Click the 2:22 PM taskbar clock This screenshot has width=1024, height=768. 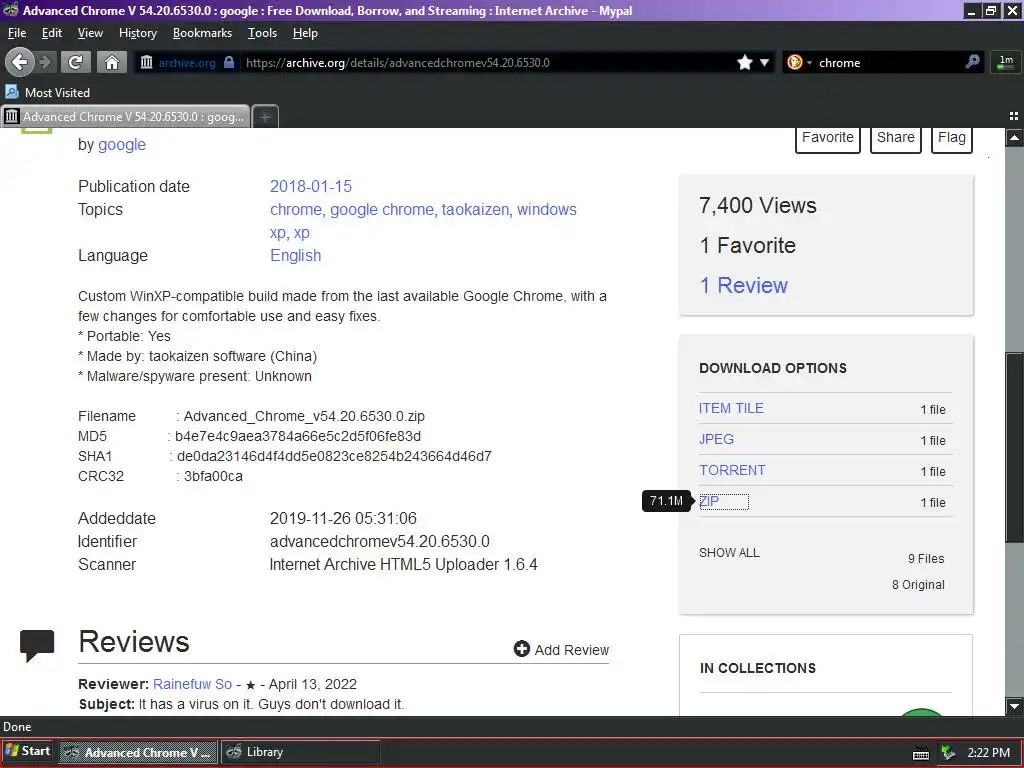989,752
